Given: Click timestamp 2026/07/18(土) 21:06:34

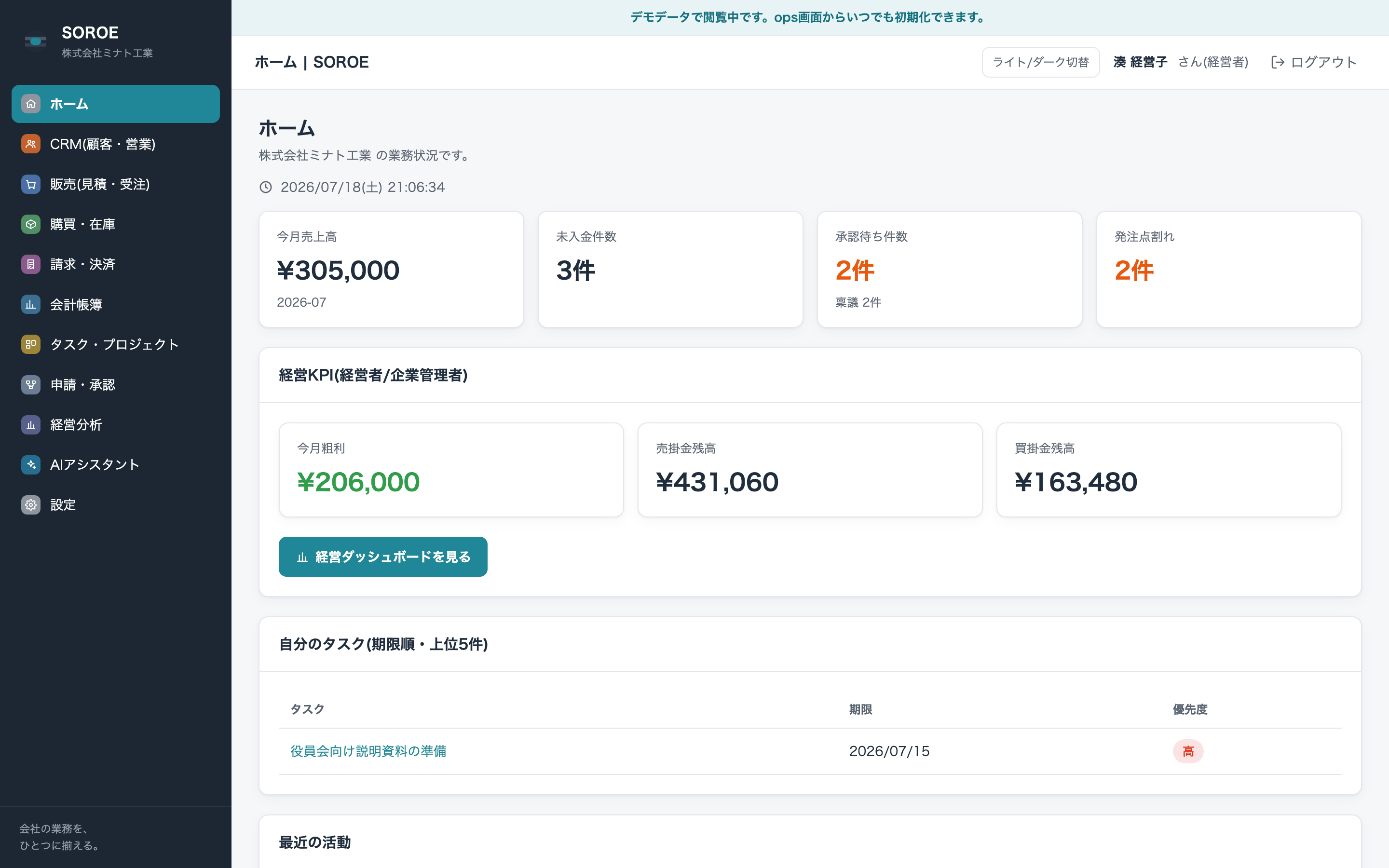Looking at the screenshot, I should [x=362, y=187].
